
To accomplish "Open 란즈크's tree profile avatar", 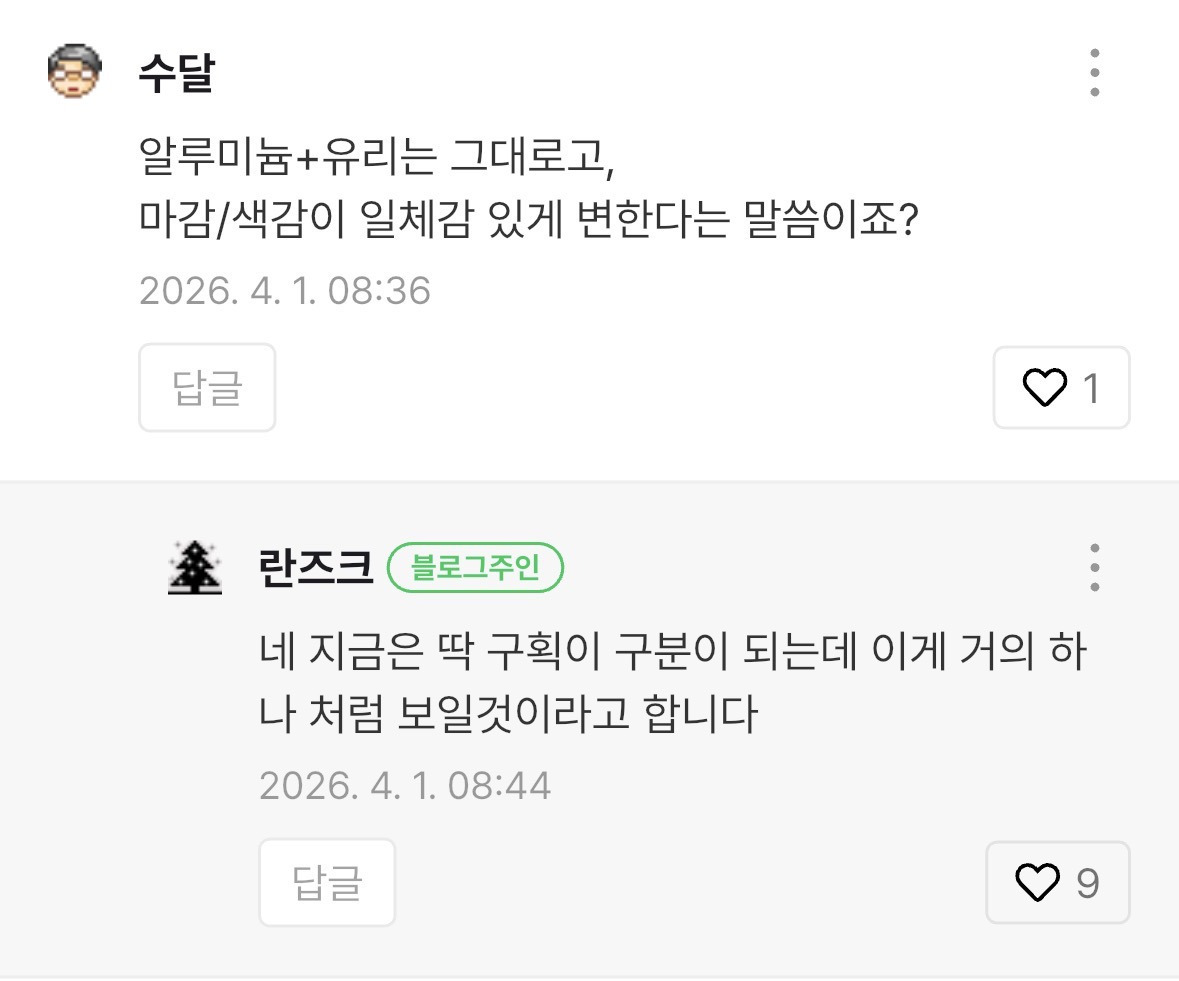I will pyautogui.click(x=195, y=568).
